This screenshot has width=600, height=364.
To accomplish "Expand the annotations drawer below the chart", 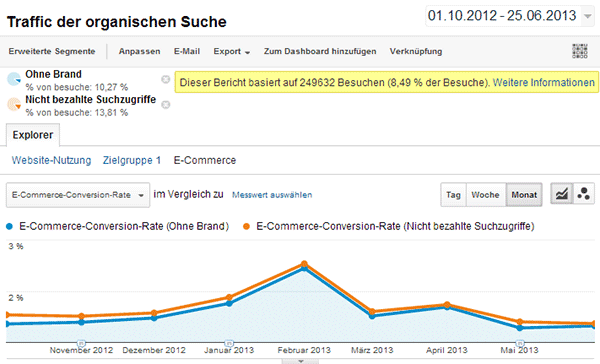I will point(300,361).
